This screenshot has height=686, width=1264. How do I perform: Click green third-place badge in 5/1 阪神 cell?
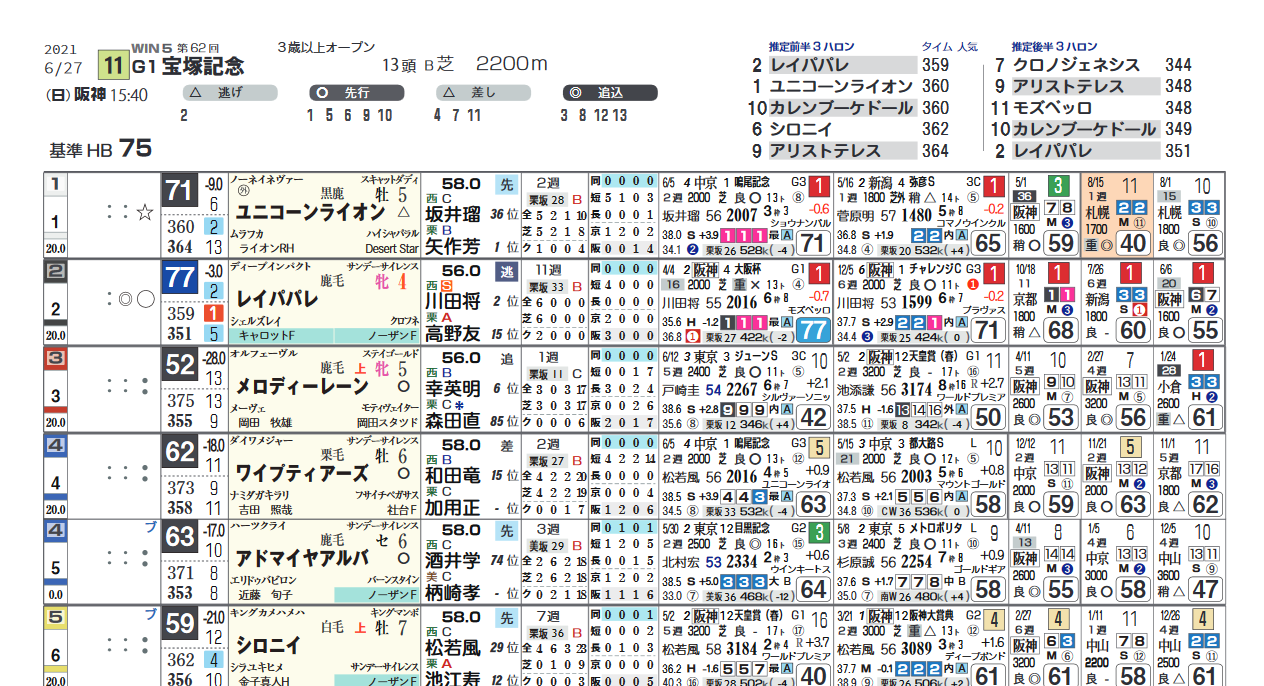tap(1057, 186)
